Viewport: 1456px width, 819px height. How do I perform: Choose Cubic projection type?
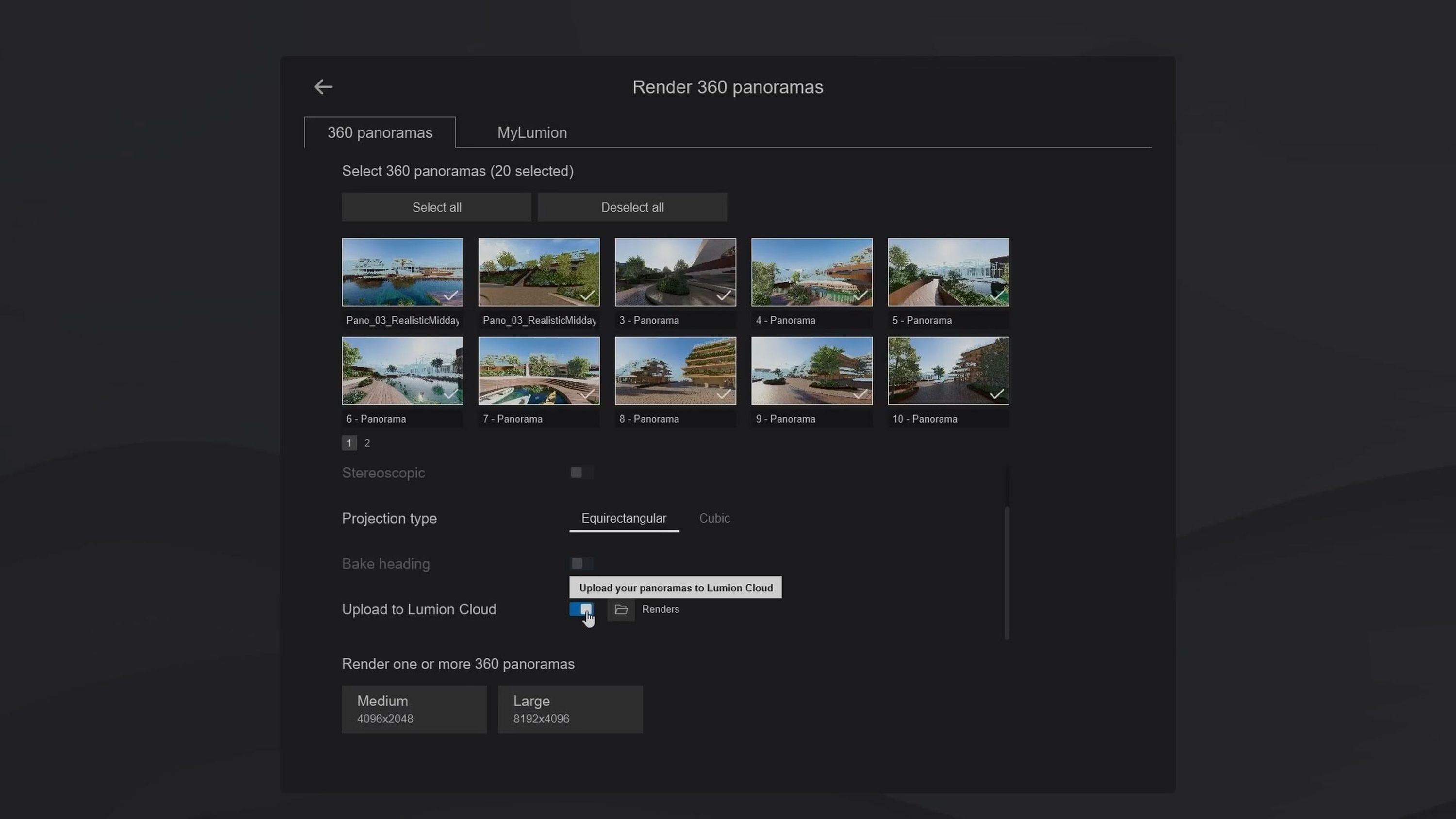pos(714,518)
